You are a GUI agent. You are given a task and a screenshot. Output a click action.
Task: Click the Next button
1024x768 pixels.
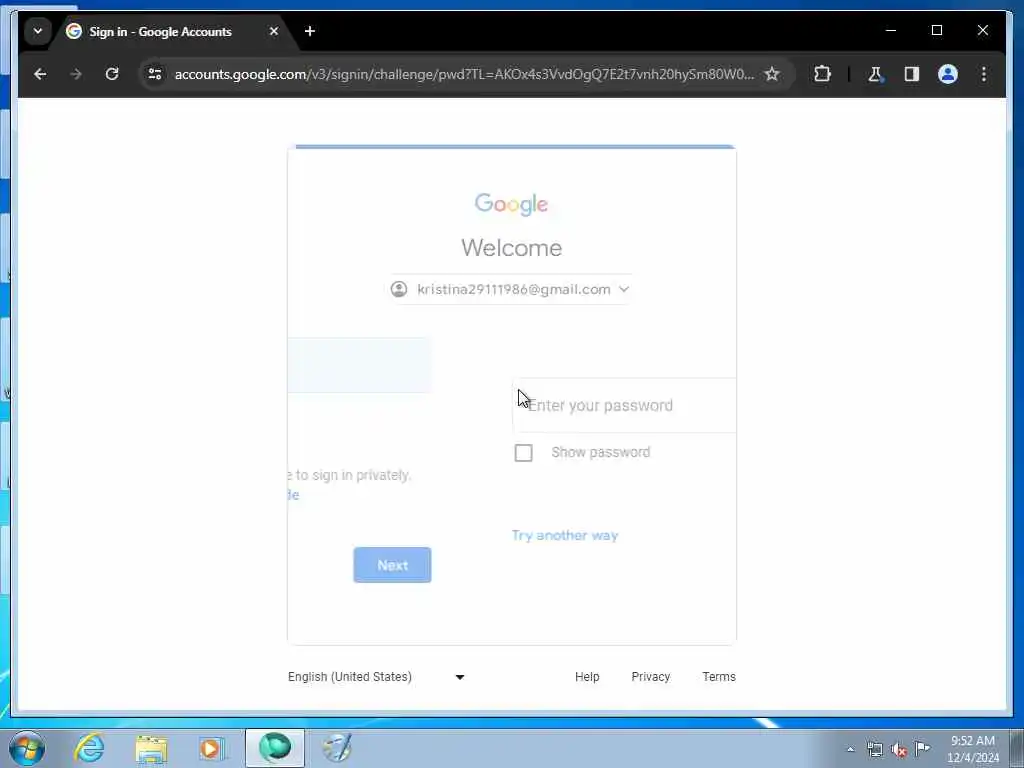pyautogui.click(x=392, y=565)
